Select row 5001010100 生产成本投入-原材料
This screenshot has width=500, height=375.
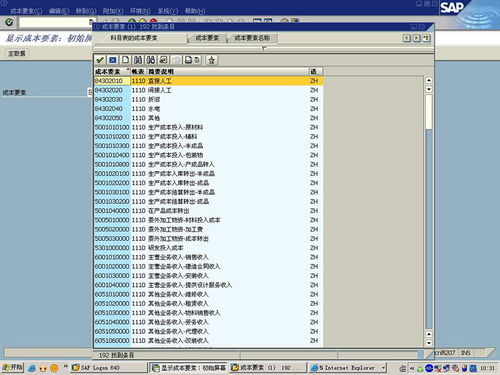point(208,127)
